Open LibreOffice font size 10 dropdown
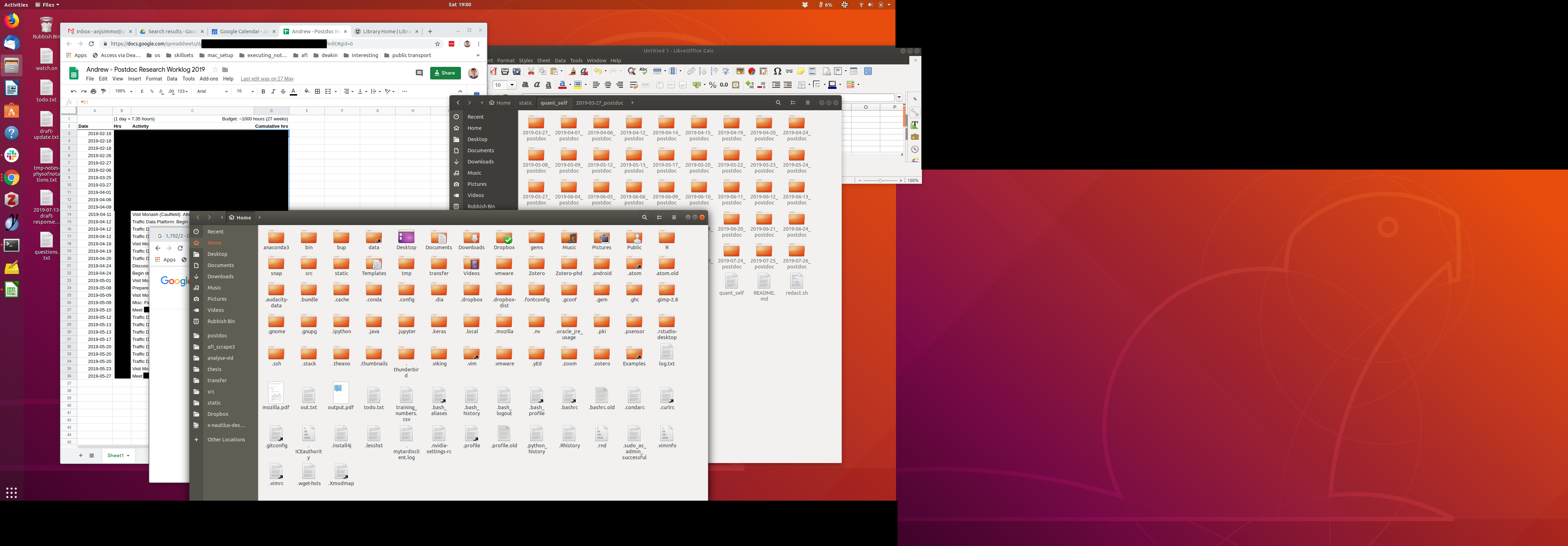This screenshot has width=1568, height=546. (512, 85)
